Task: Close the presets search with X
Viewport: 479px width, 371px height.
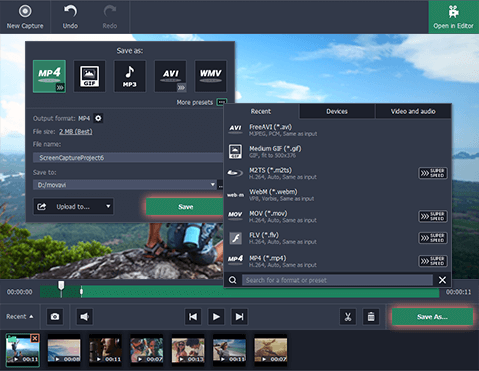Action: point(442,280)
